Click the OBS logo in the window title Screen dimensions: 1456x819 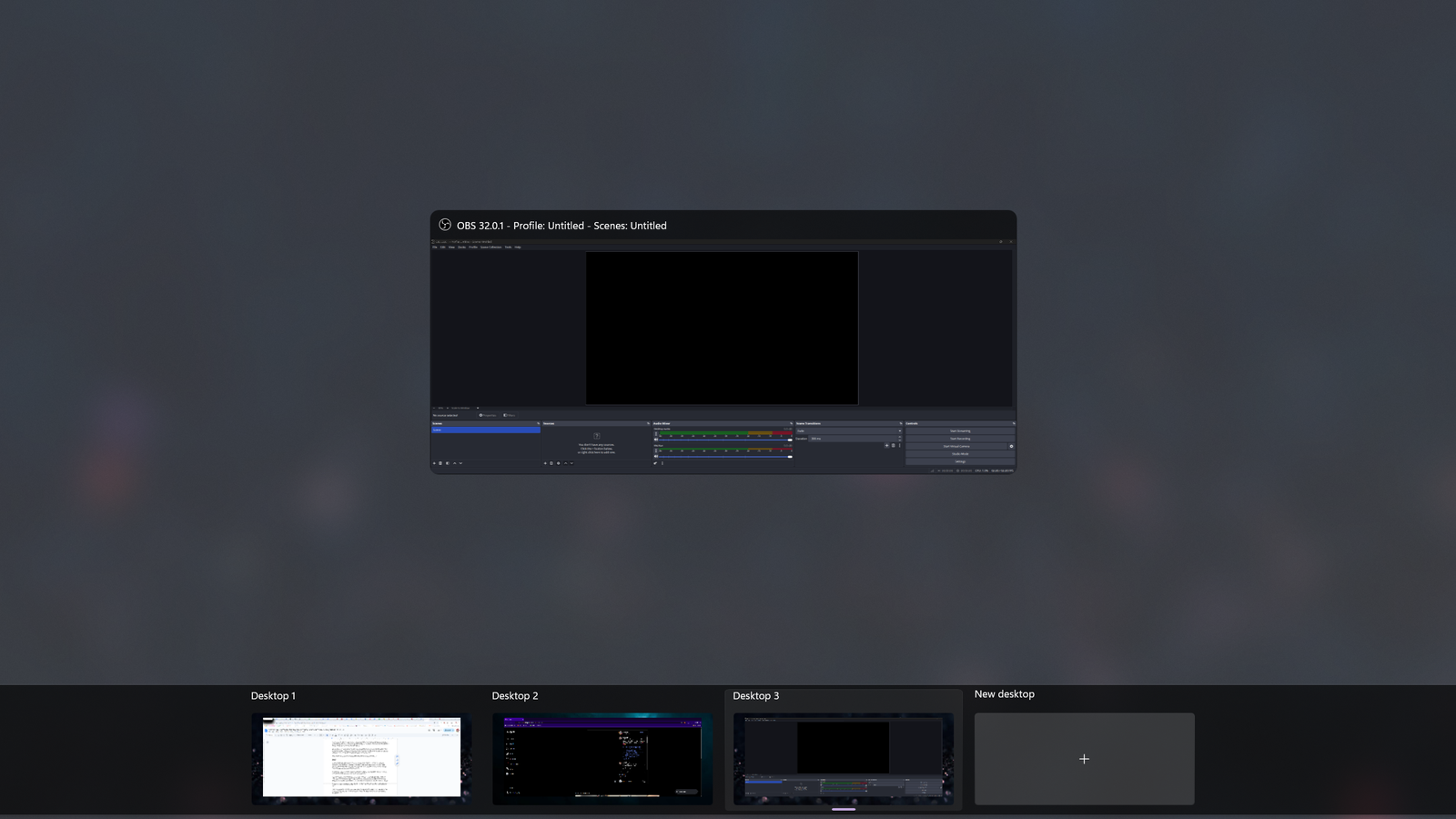(x=445, y=225)
